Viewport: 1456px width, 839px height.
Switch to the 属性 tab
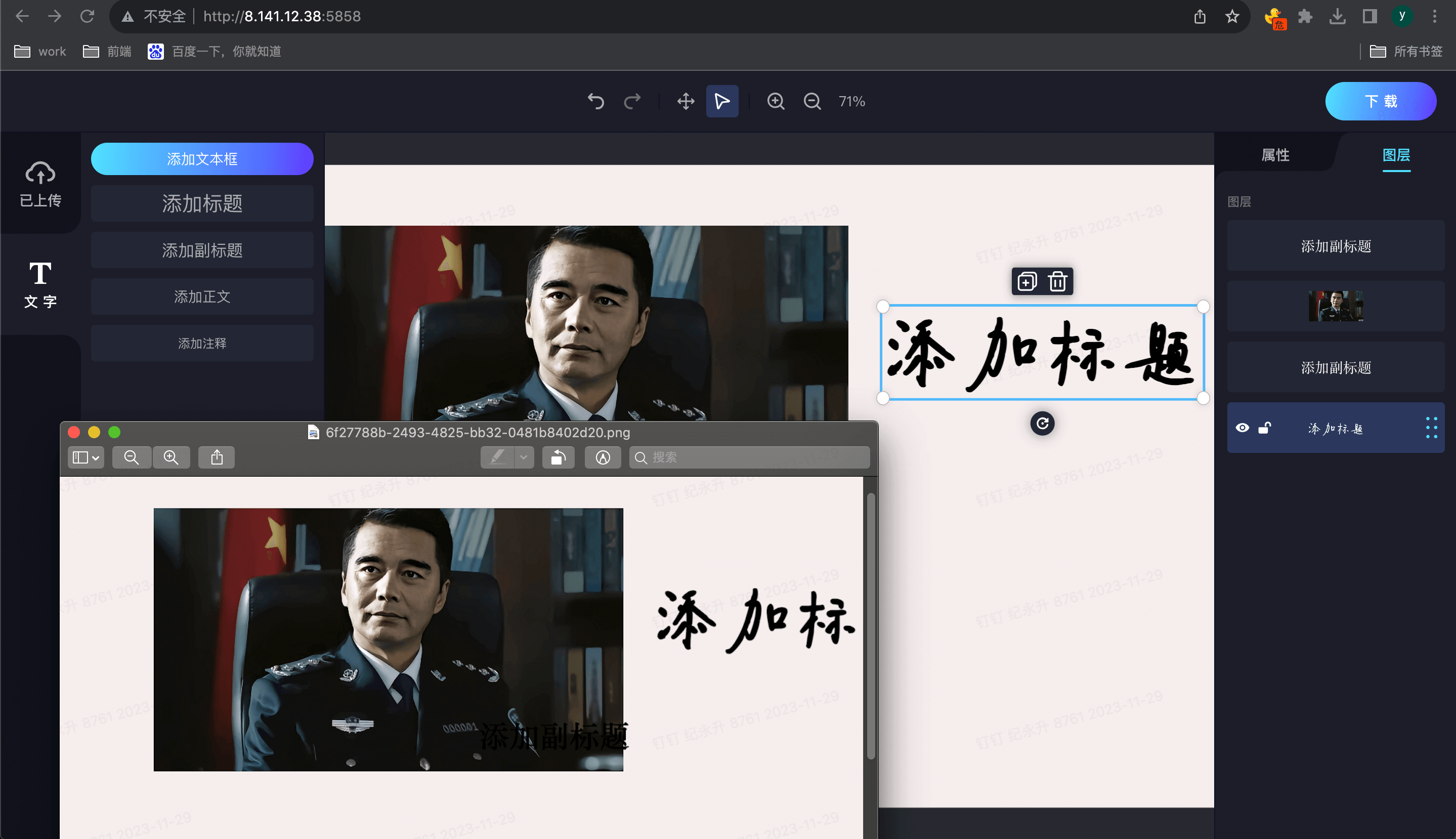(x=1275, y=155)
